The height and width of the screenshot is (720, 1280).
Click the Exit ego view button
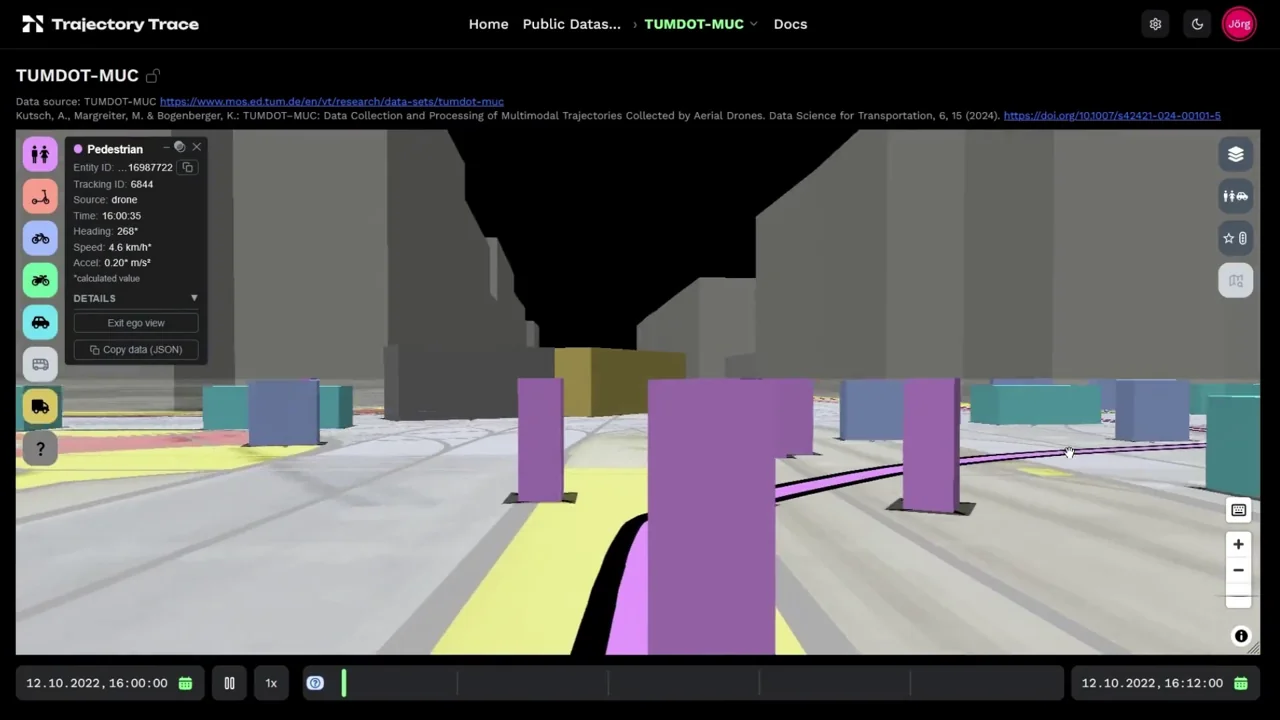pyautogui.click(x=136, y=323)
